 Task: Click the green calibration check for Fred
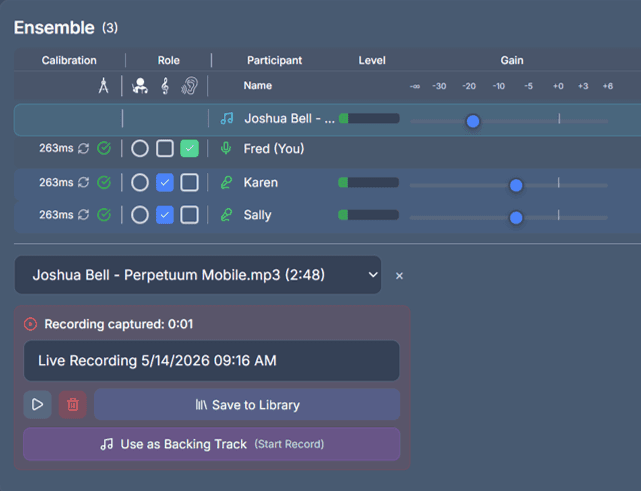click(104, 148)
